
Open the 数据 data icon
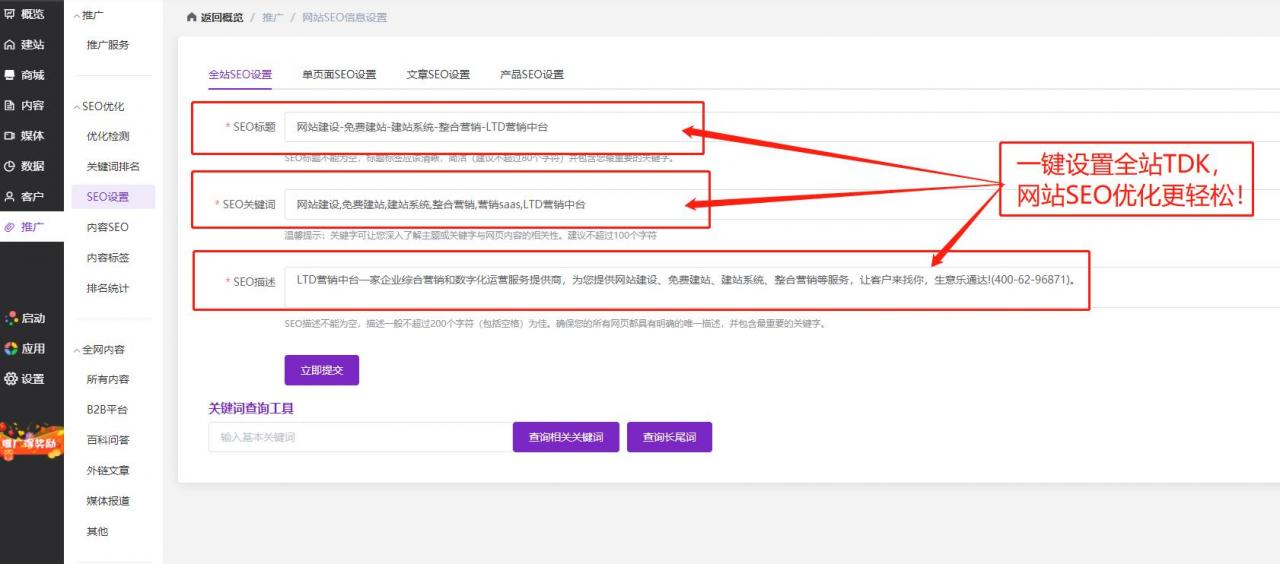pos(11,166)
